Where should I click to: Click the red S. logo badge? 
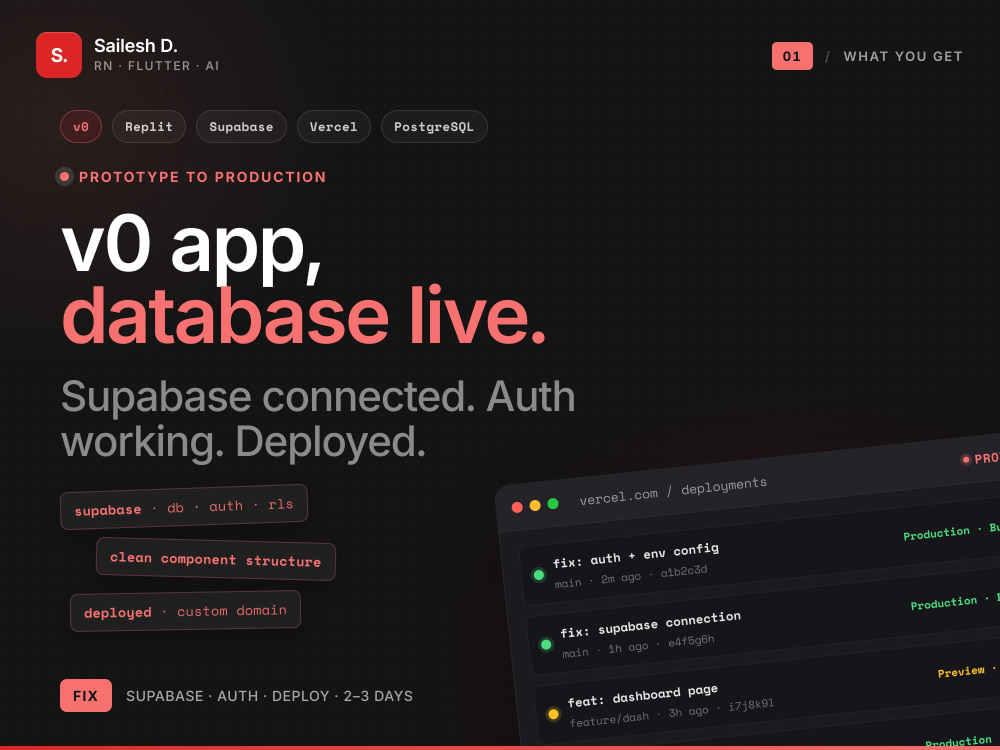(x=59, y=55)
